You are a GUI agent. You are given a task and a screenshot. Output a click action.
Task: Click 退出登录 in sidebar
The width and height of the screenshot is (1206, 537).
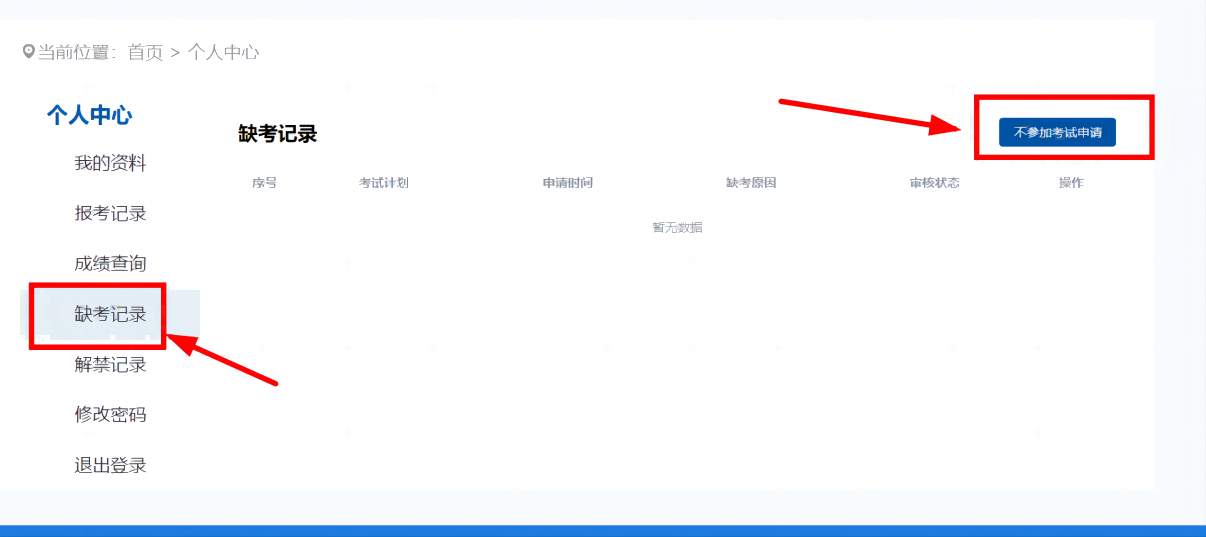110,465
